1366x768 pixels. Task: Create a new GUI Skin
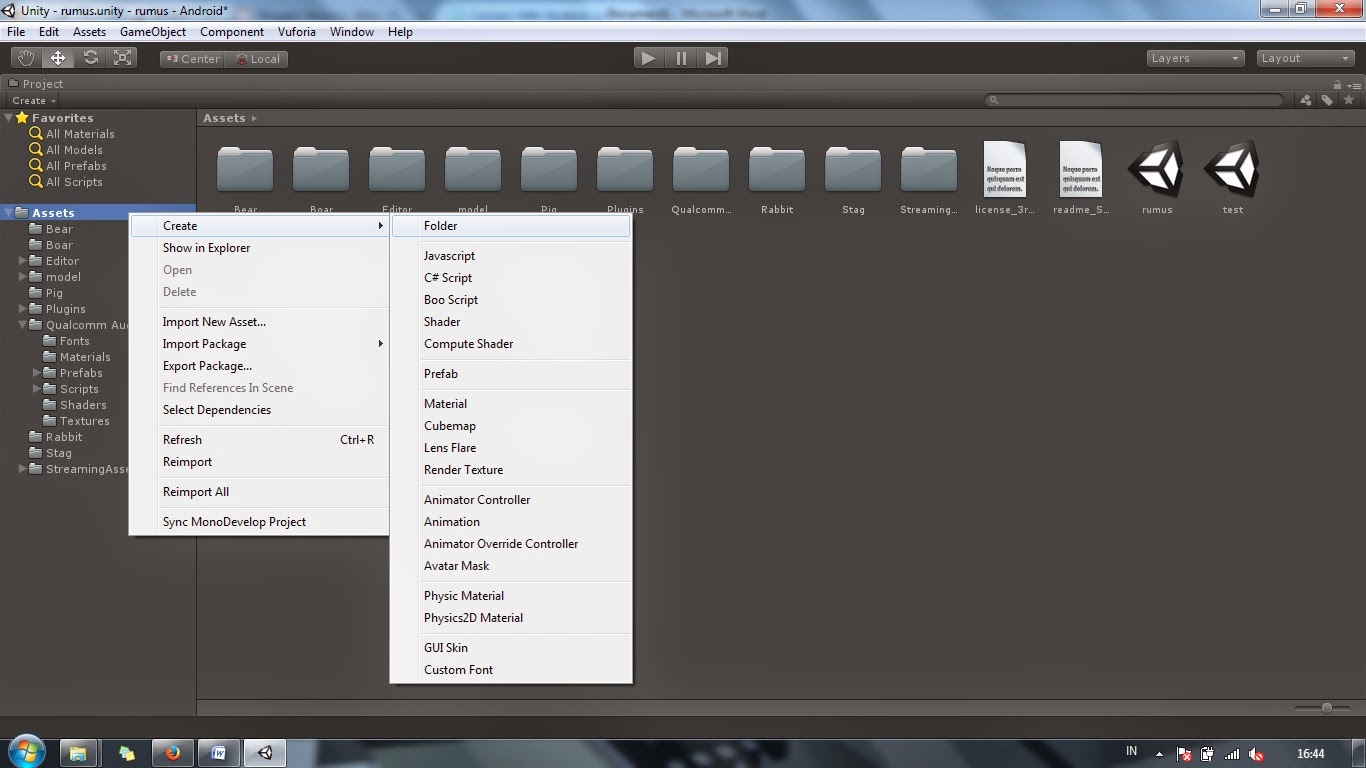coord(511,648)
